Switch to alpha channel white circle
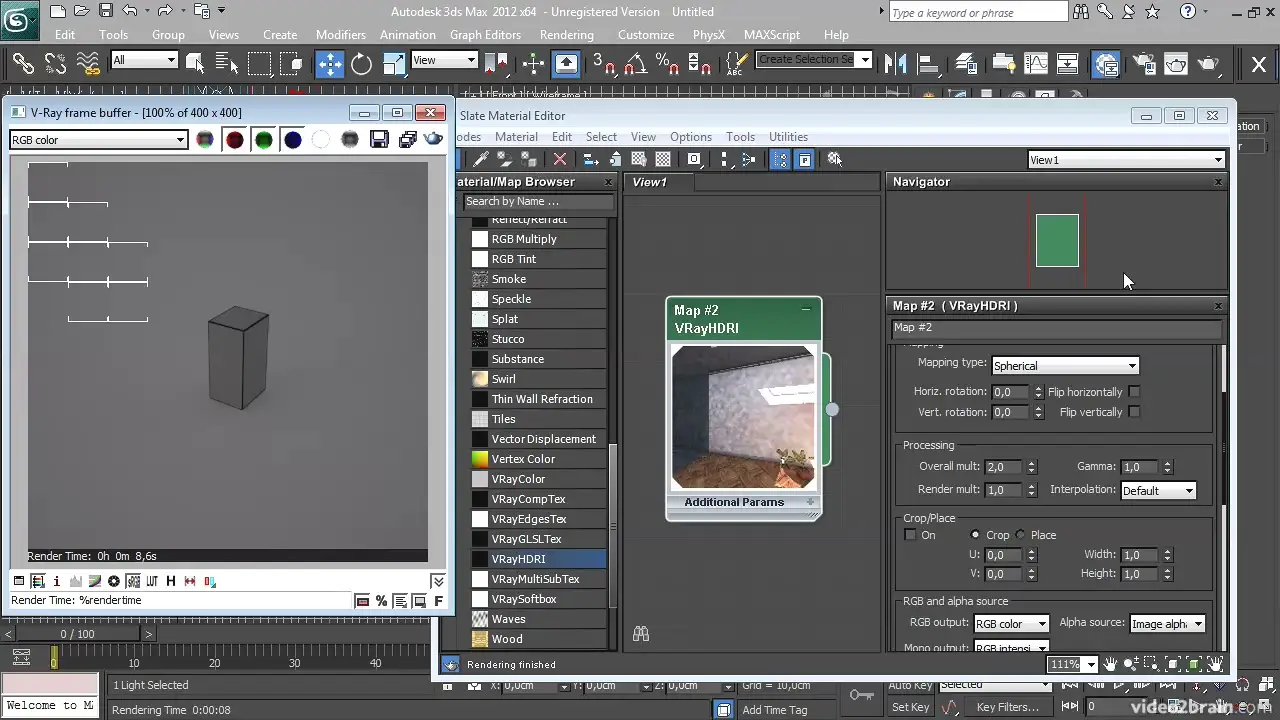1280x720 pixels. (x=321, y=140)
